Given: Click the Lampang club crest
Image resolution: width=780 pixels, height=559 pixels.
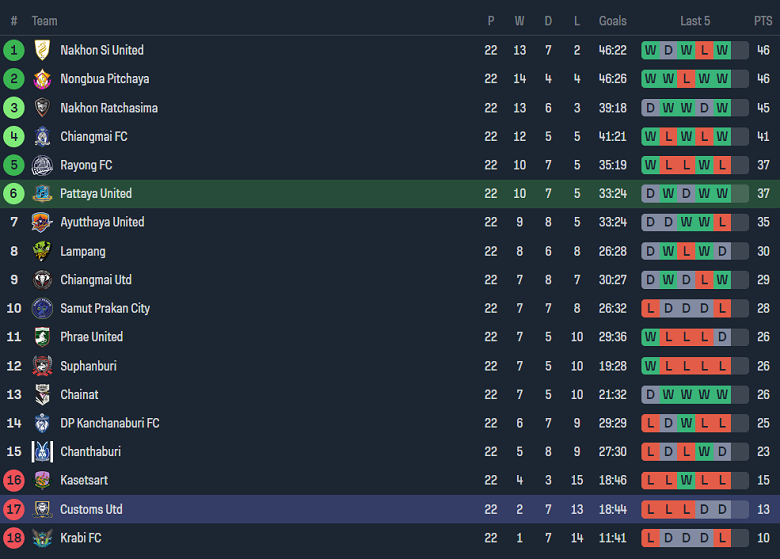Looking at the screenshot, I should [x=42, y=251].
